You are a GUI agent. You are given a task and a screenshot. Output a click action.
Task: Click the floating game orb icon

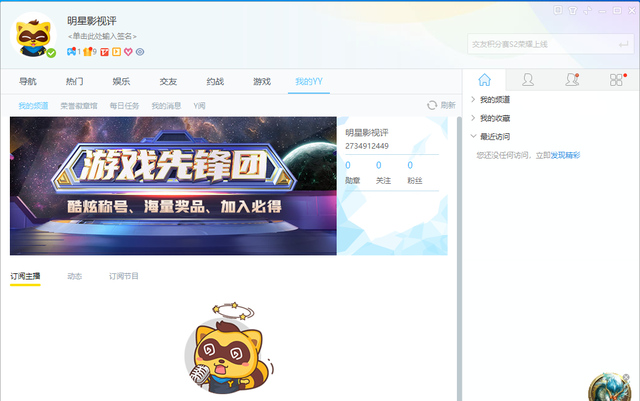(608, 388)
